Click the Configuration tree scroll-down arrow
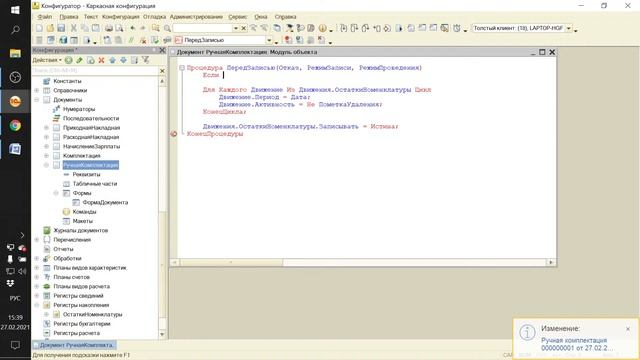This screenshot has width=640, height=360. (162, 334)
